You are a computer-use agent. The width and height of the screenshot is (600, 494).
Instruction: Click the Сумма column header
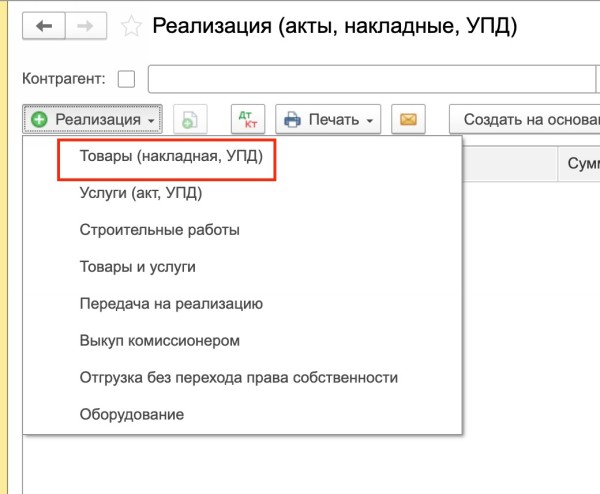580,162
